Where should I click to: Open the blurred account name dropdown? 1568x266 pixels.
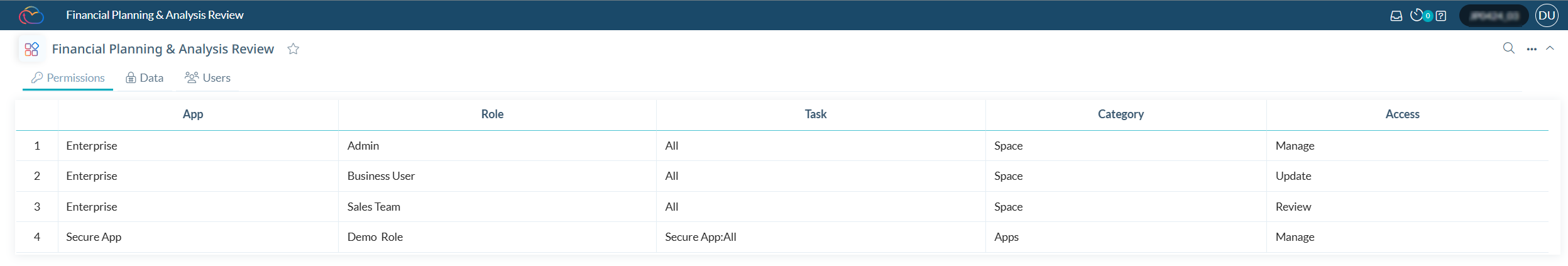(x=1493, y=16)
